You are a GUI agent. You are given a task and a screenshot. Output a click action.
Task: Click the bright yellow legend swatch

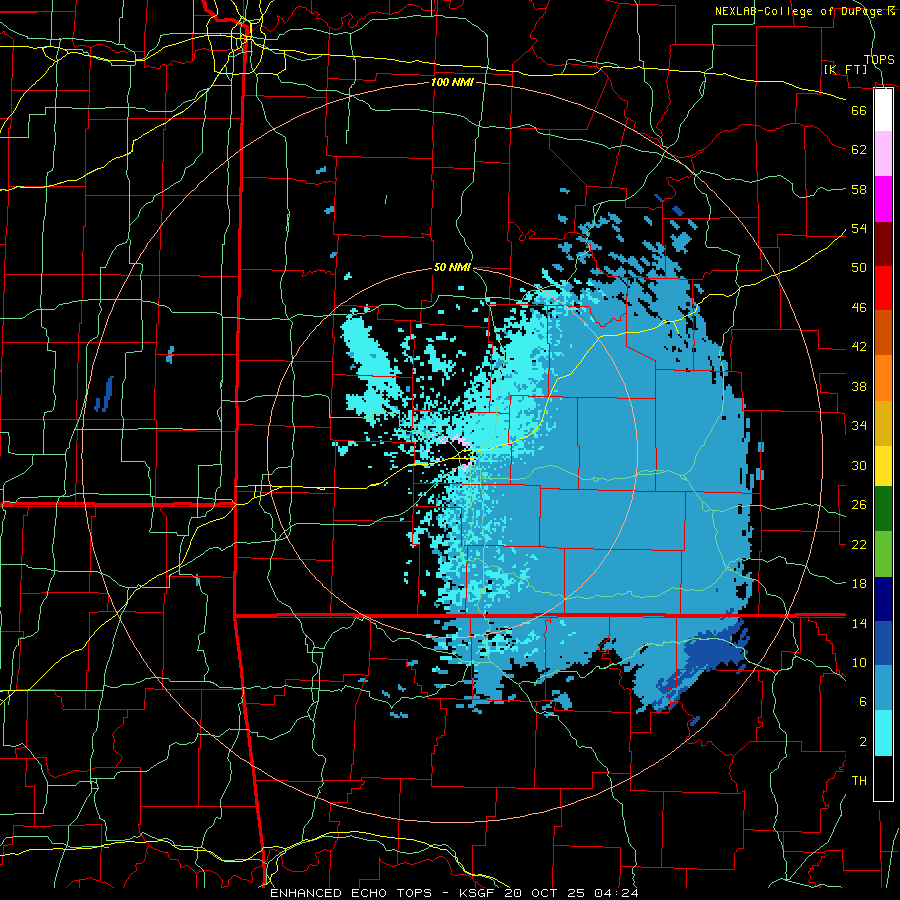coord(883,465)
